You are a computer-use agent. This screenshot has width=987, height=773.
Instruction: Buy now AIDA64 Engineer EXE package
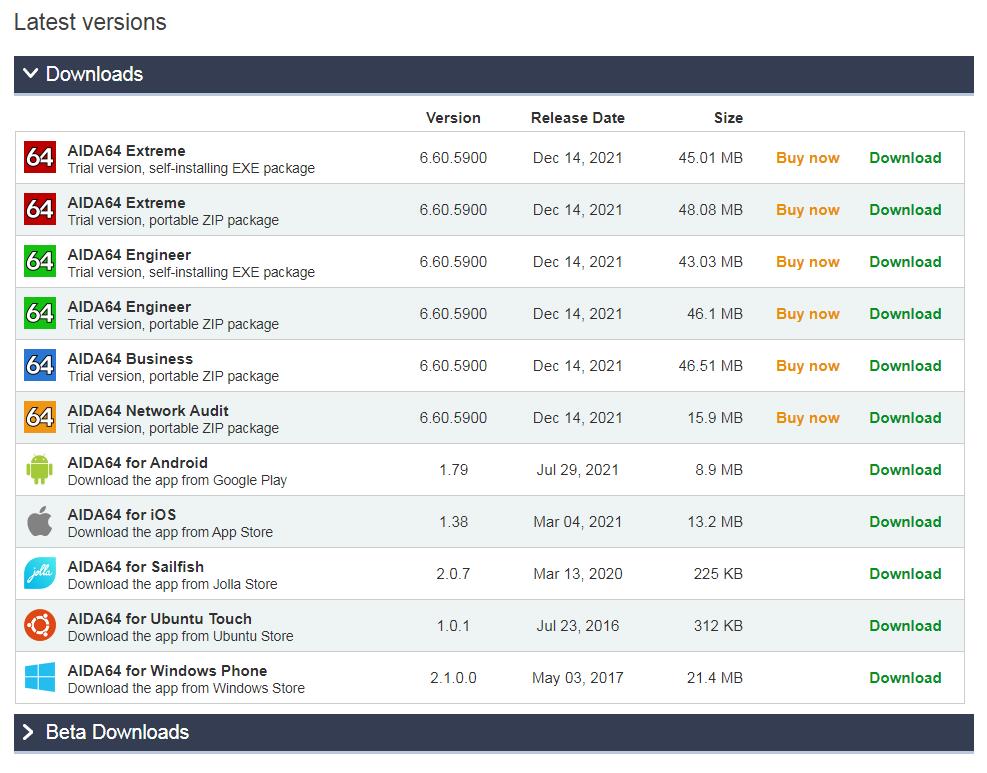click(808, 262)
